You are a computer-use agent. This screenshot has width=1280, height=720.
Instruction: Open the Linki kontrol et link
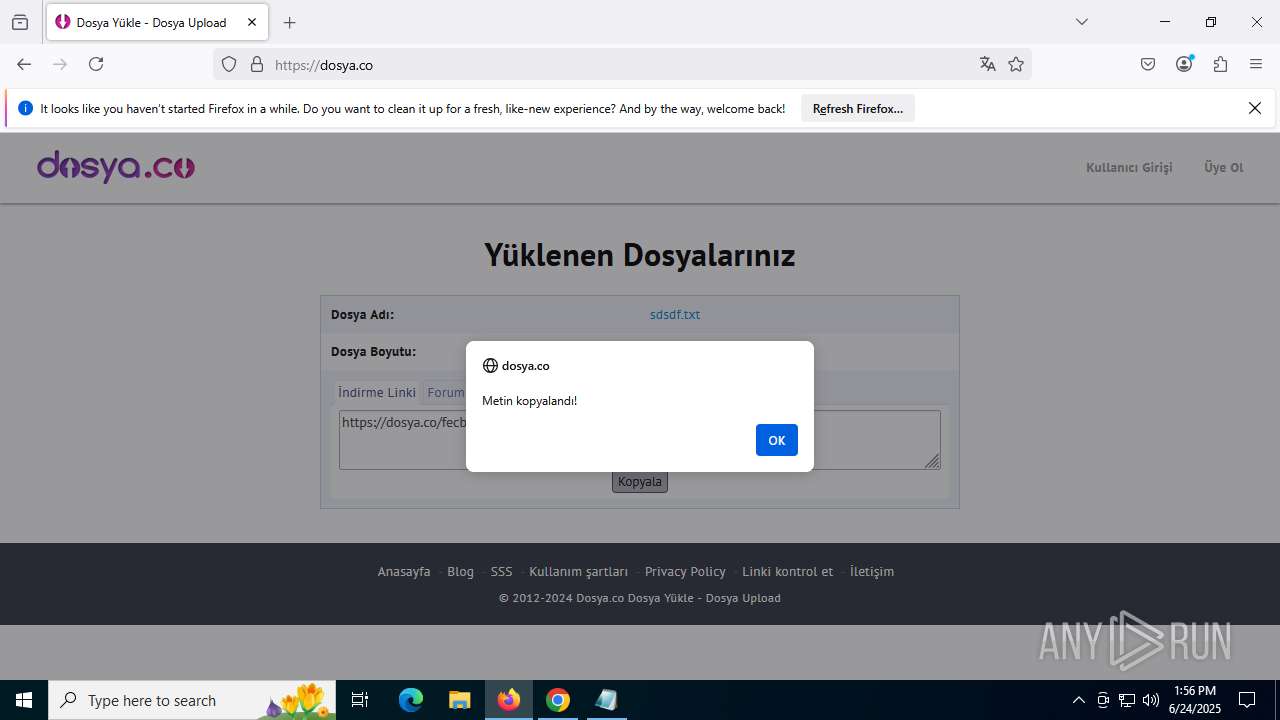tap(787, 571)
